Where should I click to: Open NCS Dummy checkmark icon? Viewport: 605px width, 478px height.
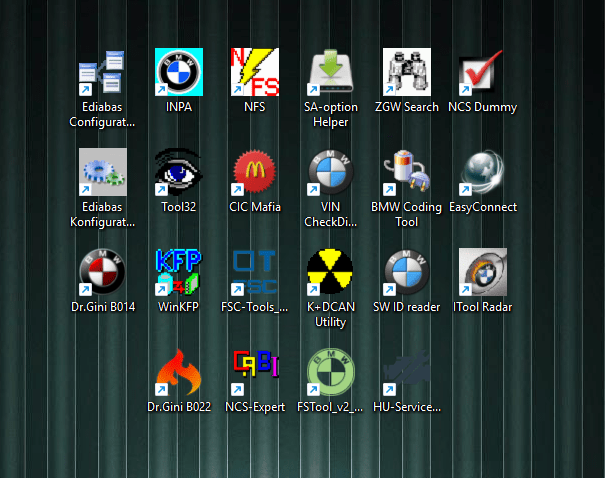coord(483,72)
